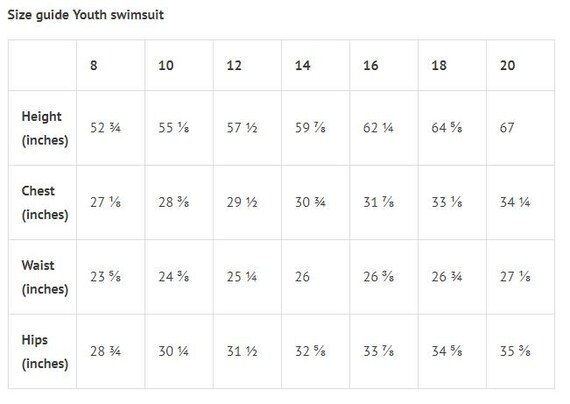Image resolution: width=570 pixels, height=404 pixels.
Task: Select the height cell showing 67
Action: (x=507, y=128)
